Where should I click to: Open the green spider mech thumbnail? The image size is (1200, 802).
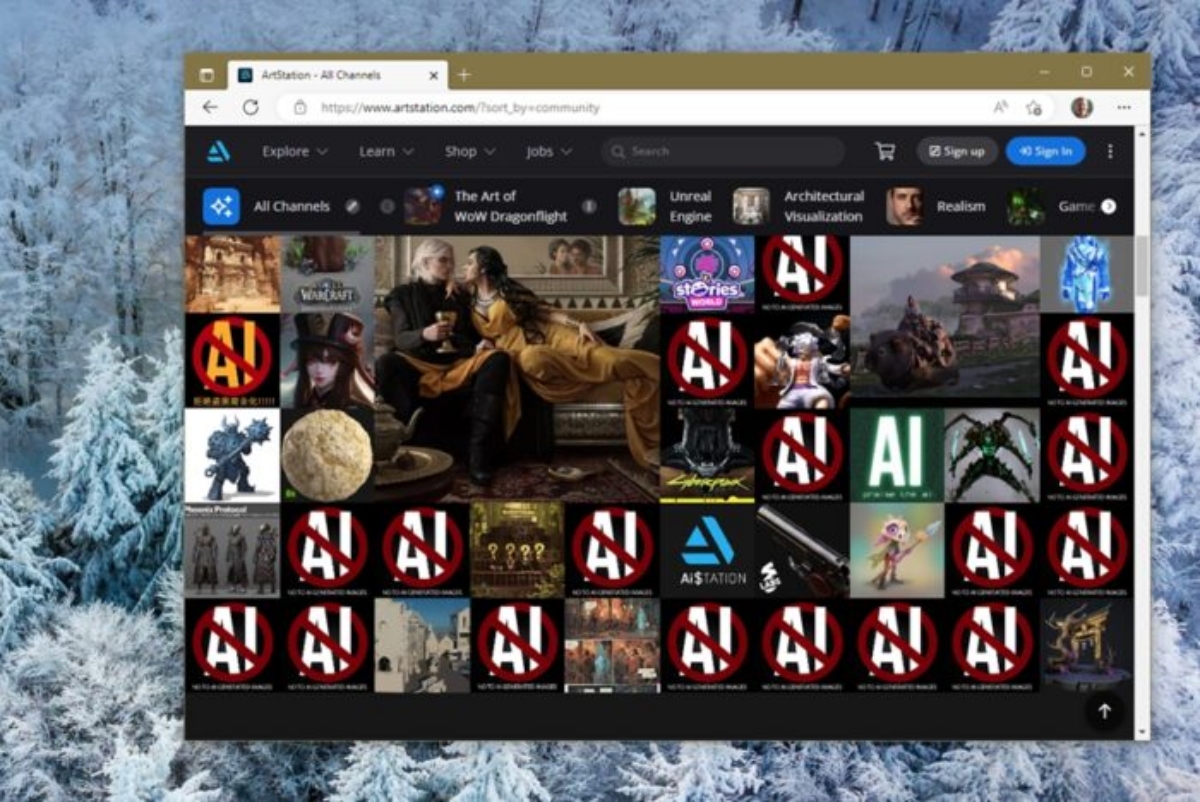coord(992,454)
